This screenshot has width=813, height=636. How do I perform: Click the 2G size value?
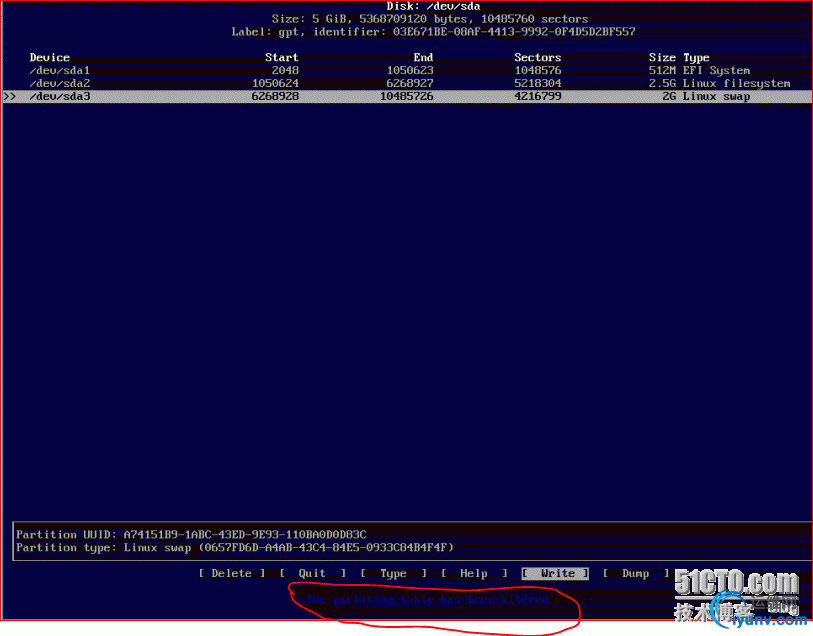[x=669, y=96]
